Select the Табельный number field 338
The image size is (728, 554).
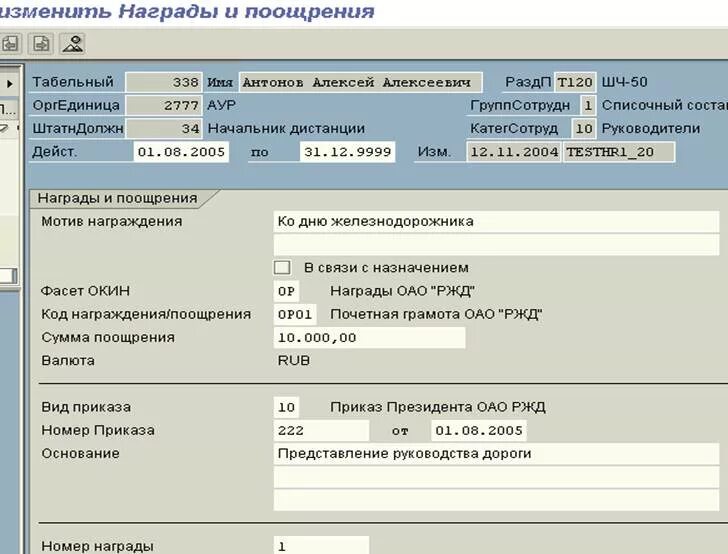tap(164, 82)
